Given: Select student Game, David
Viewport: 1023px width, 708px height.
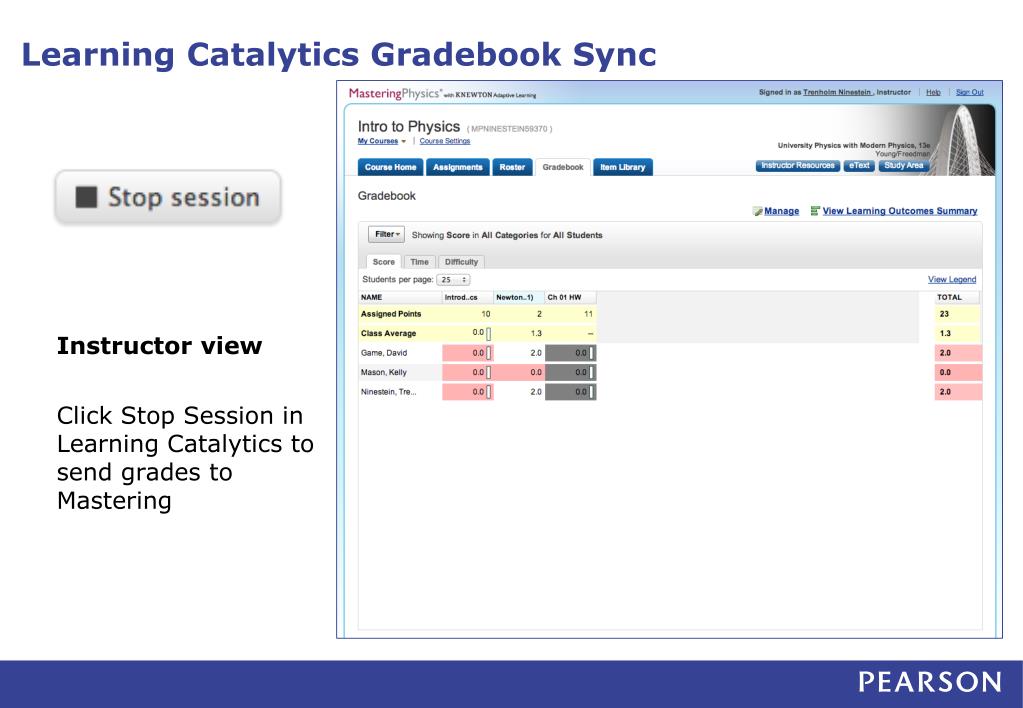Looking at the screenshot, I should tap(384, 353).
